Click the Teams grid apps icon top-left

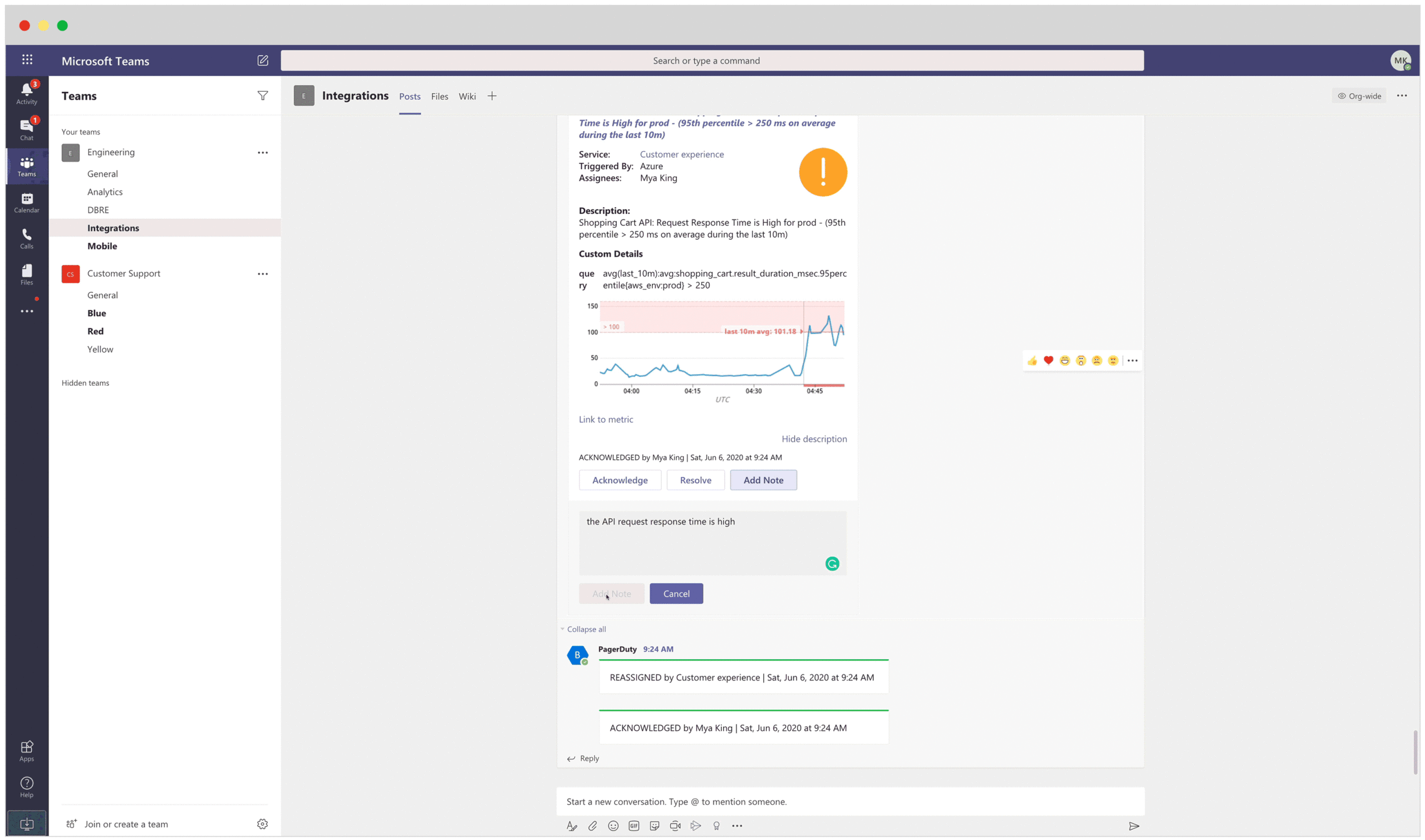27,60
